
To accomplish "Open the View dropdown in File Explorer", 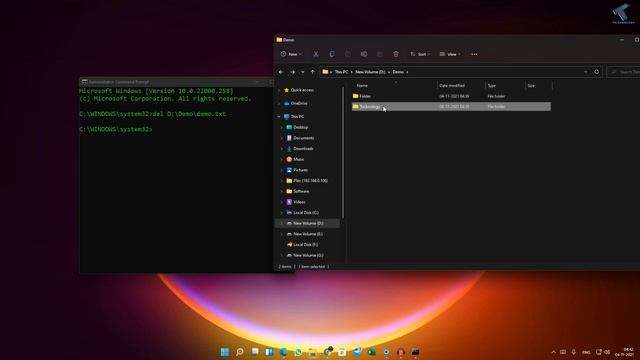I will click(x=450, y=54).
